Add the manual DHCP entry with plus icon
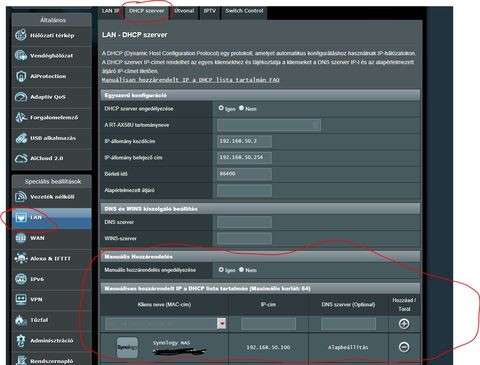The width and height of the screenshot is (480, 365). pos(404,324)
